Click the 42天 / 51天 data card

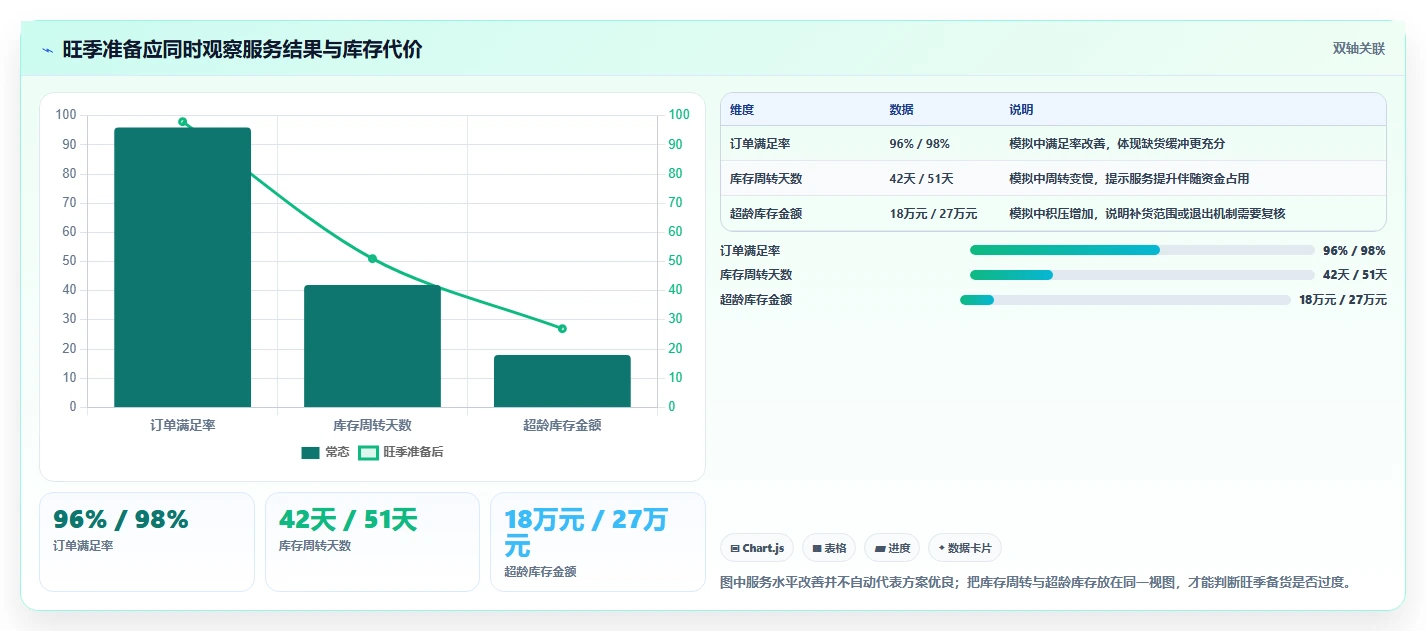(x=372, y=542)
